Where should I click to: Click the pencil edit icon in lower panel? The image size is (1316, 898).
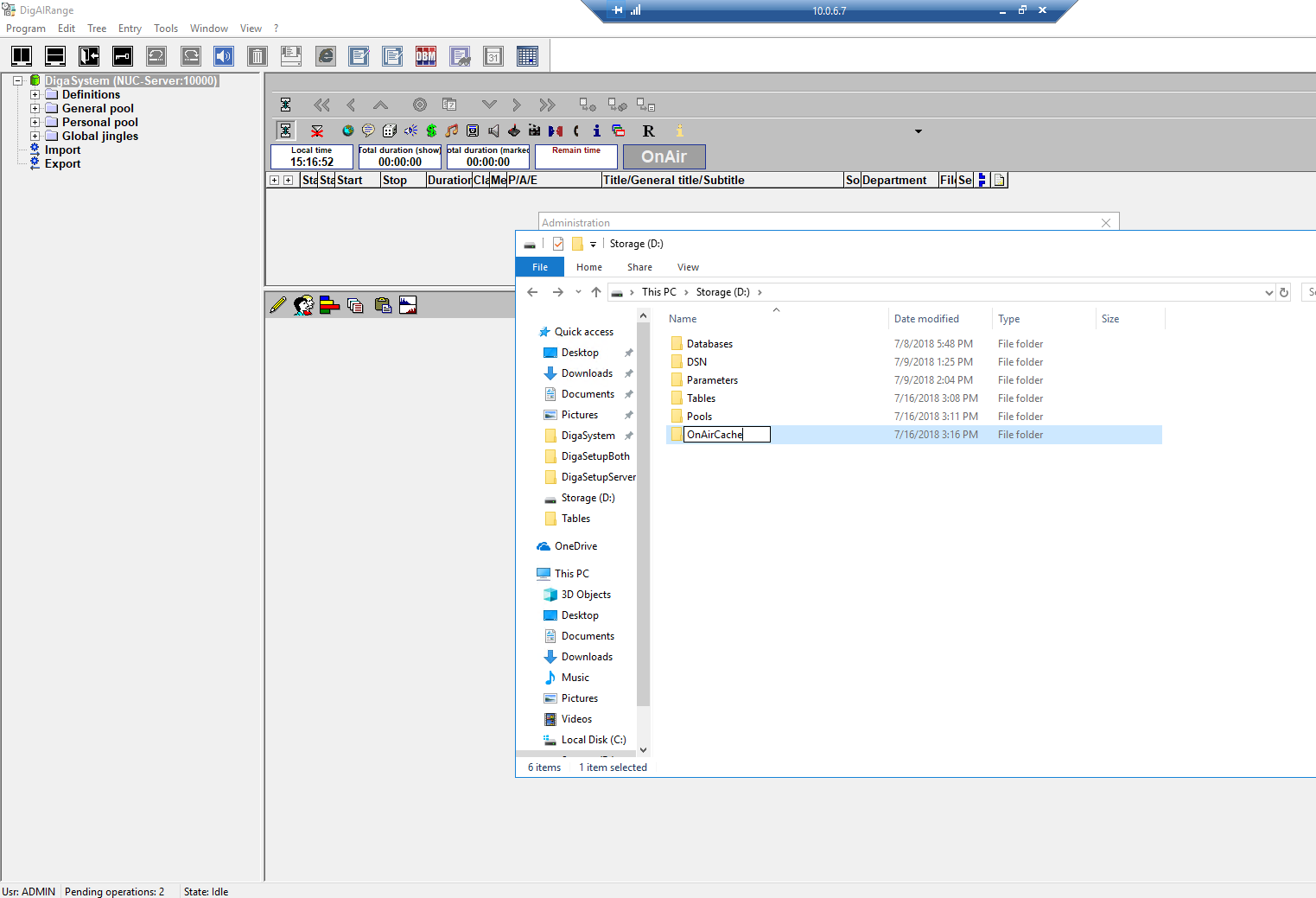(x=278, y=305)
